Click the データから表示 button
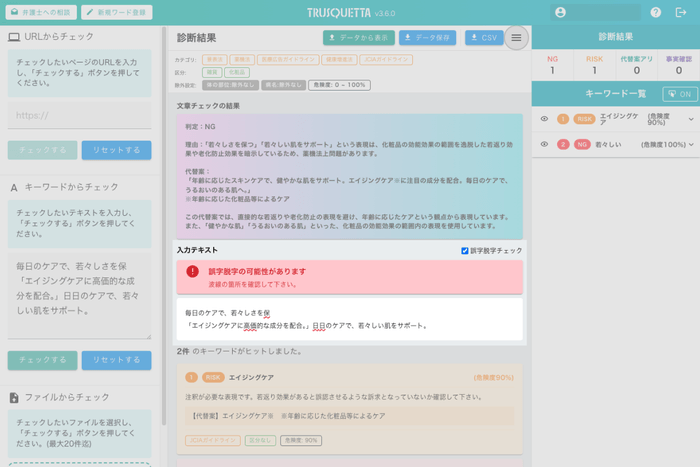700x467 pixels. pos(358,38)
